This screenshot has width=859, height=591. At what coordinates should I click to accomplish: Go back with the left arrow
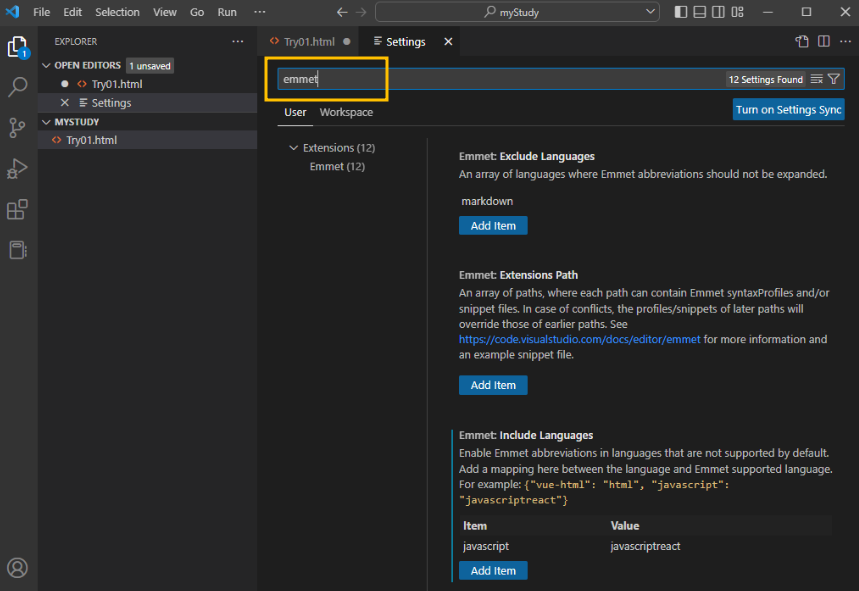click(342, 12)
